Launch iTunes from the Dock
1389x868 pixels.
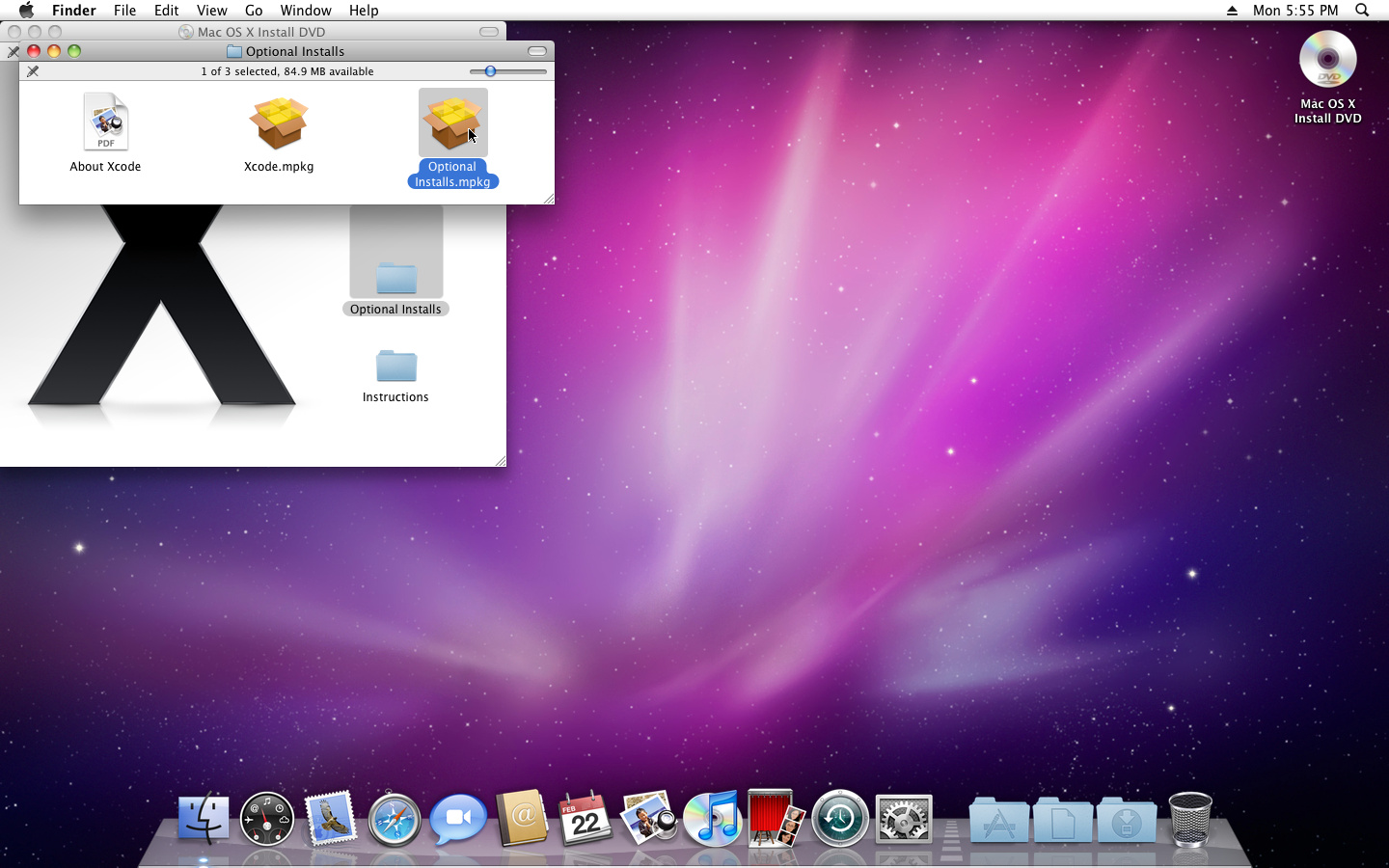712,820
